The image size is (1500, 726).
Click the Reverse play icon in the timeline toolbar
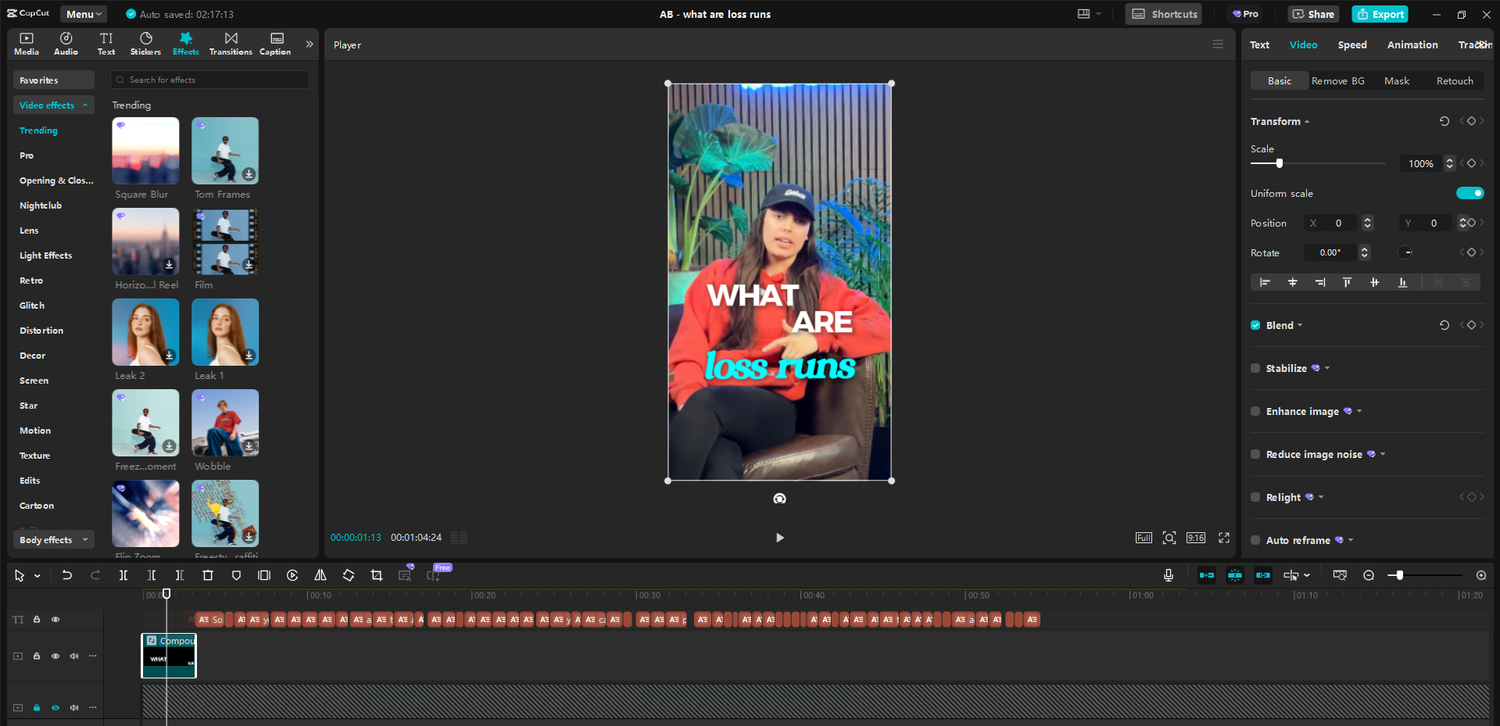[x=292, y=575]
